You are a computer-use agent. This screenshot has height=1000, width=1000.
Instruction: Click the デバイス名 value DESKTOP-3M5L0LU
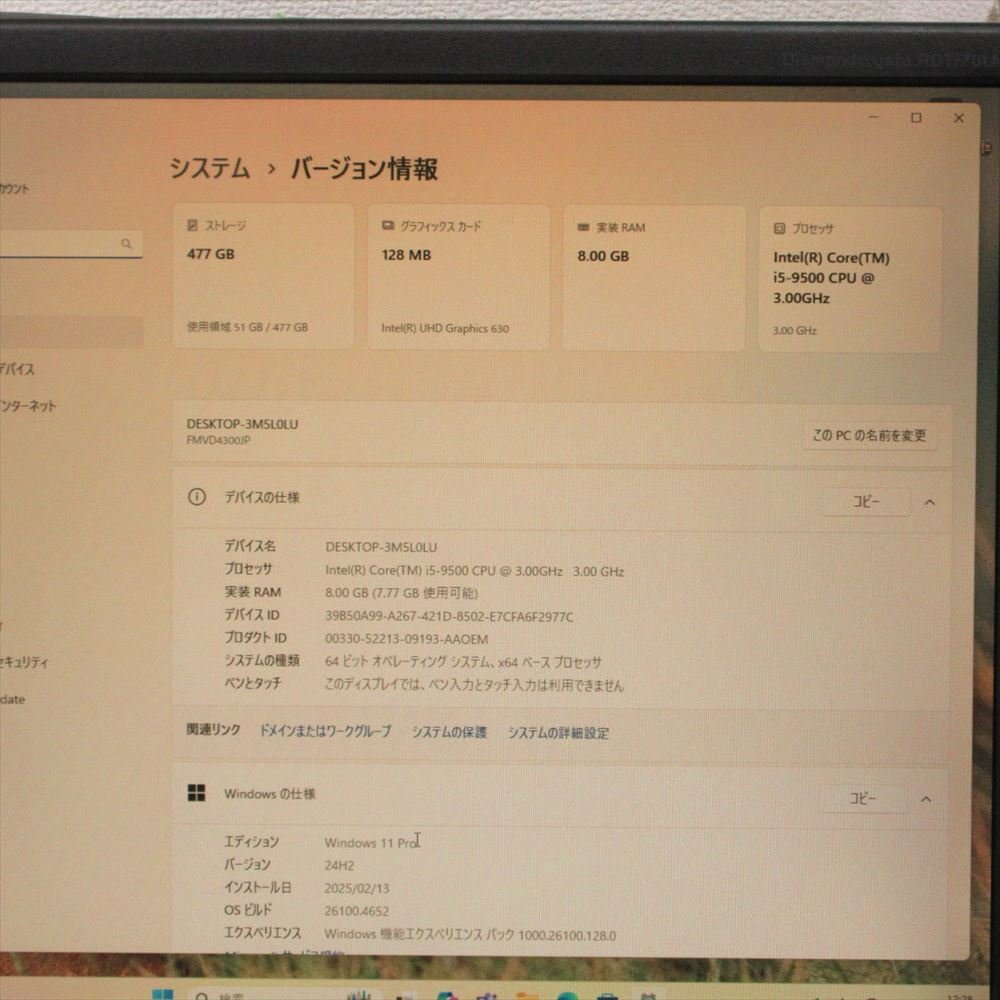coord(381,547)
